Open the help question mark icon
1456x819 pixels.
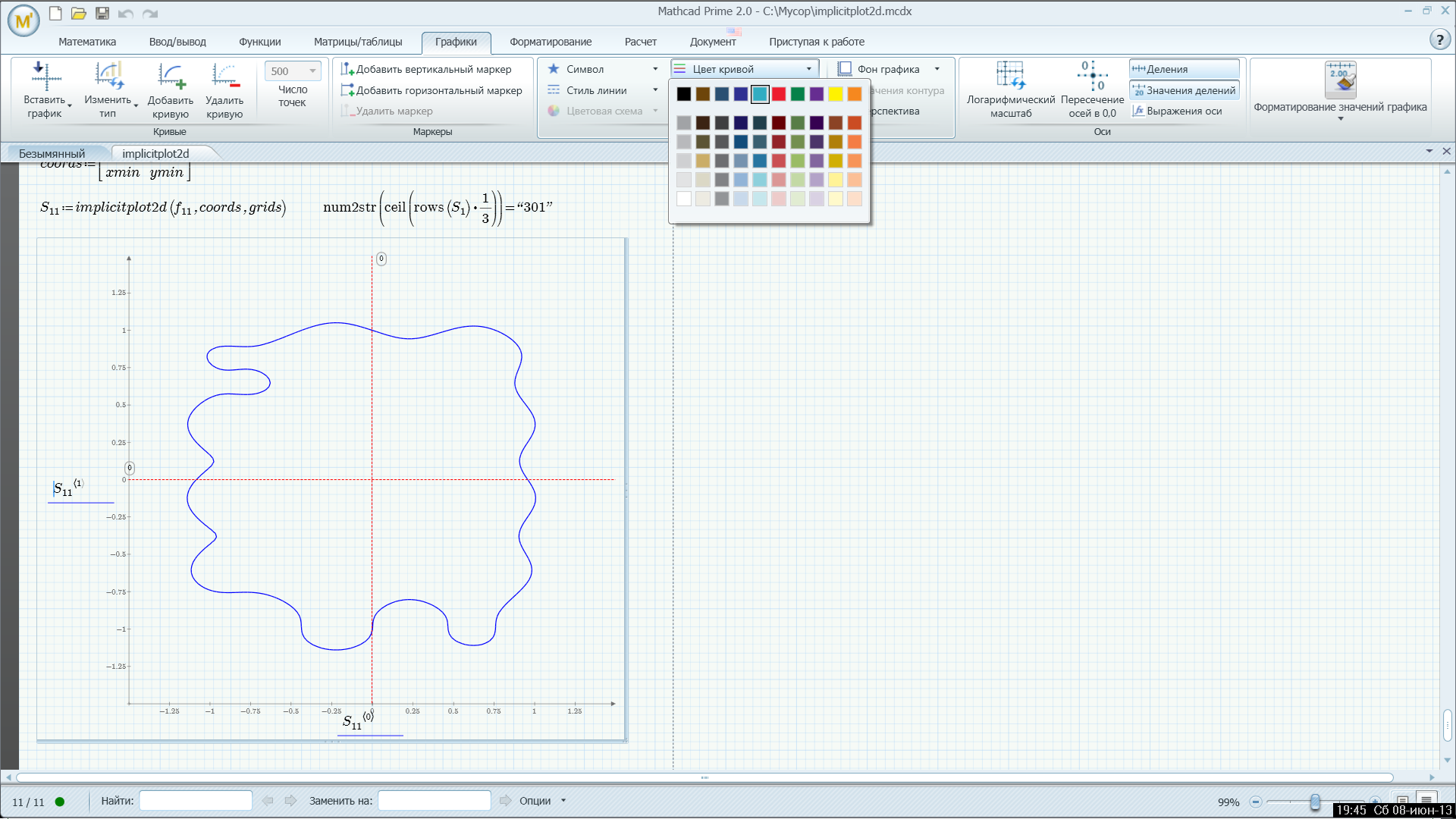pos(1439,39)
